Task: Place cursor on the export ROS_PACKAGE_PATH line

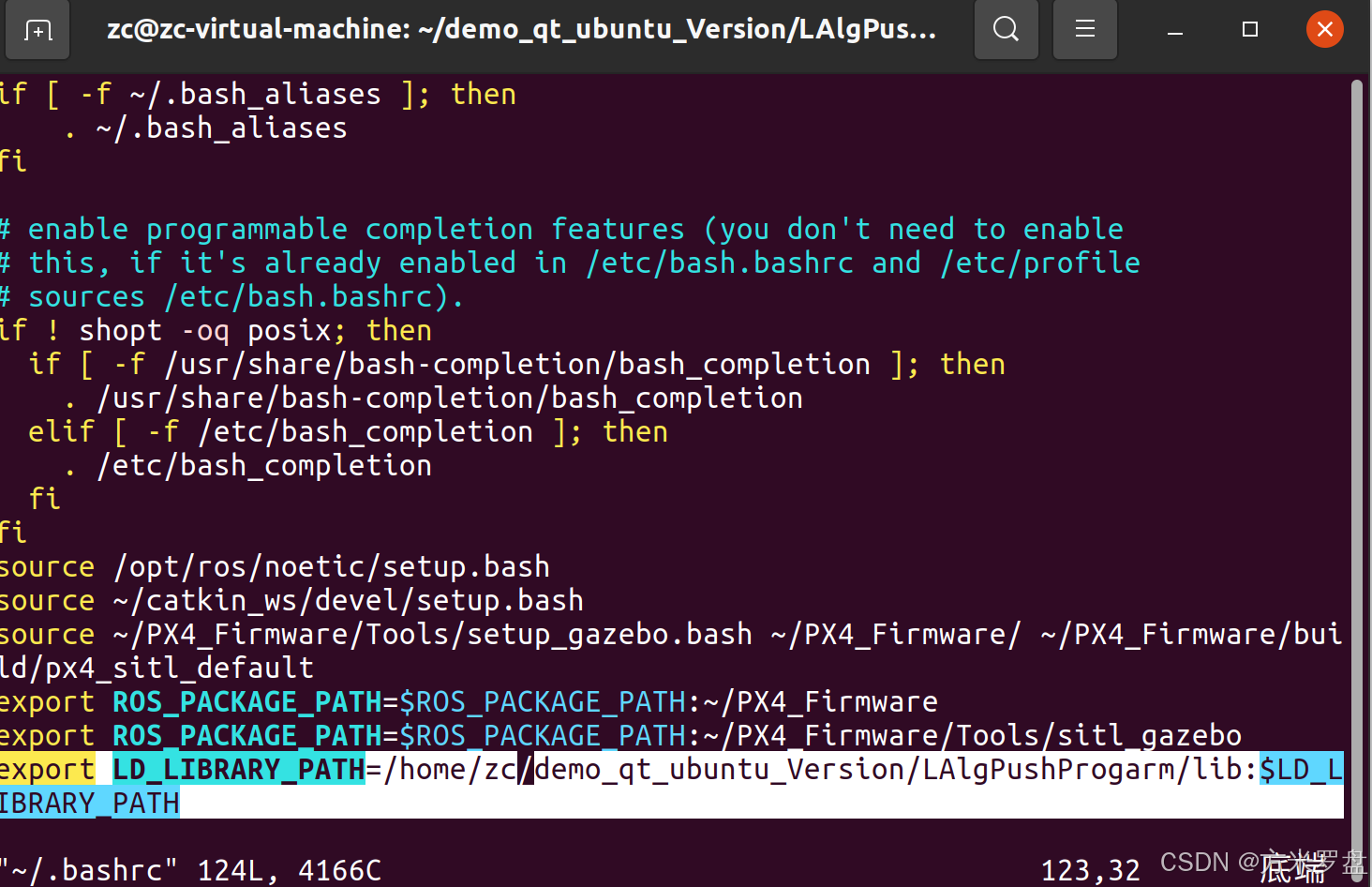Action: click(375, 701)
